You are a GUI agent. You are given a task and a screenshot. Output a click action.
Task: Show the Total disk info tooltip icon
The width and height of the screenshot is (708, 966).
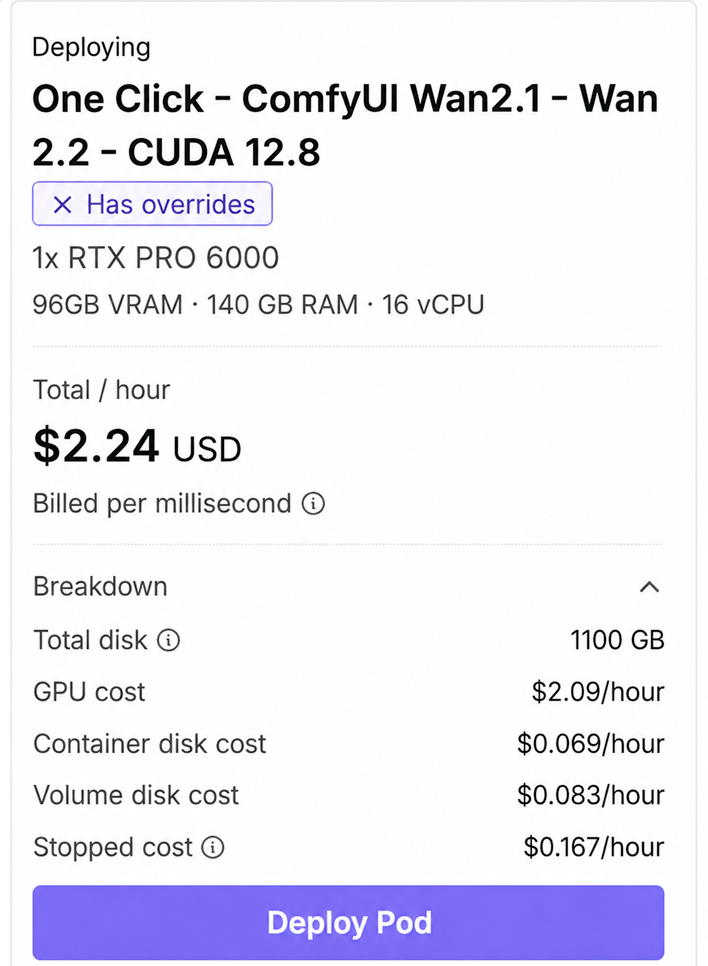pos(168,640)
